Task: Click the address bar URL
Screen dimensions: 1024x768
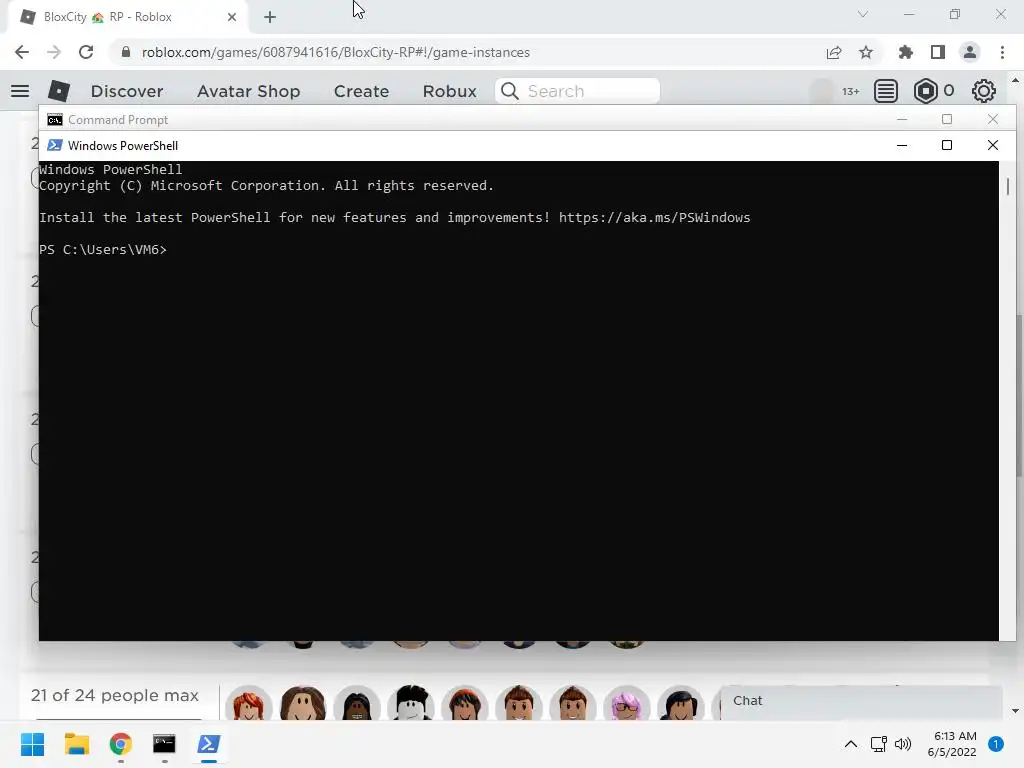Action: click(336, 52)
